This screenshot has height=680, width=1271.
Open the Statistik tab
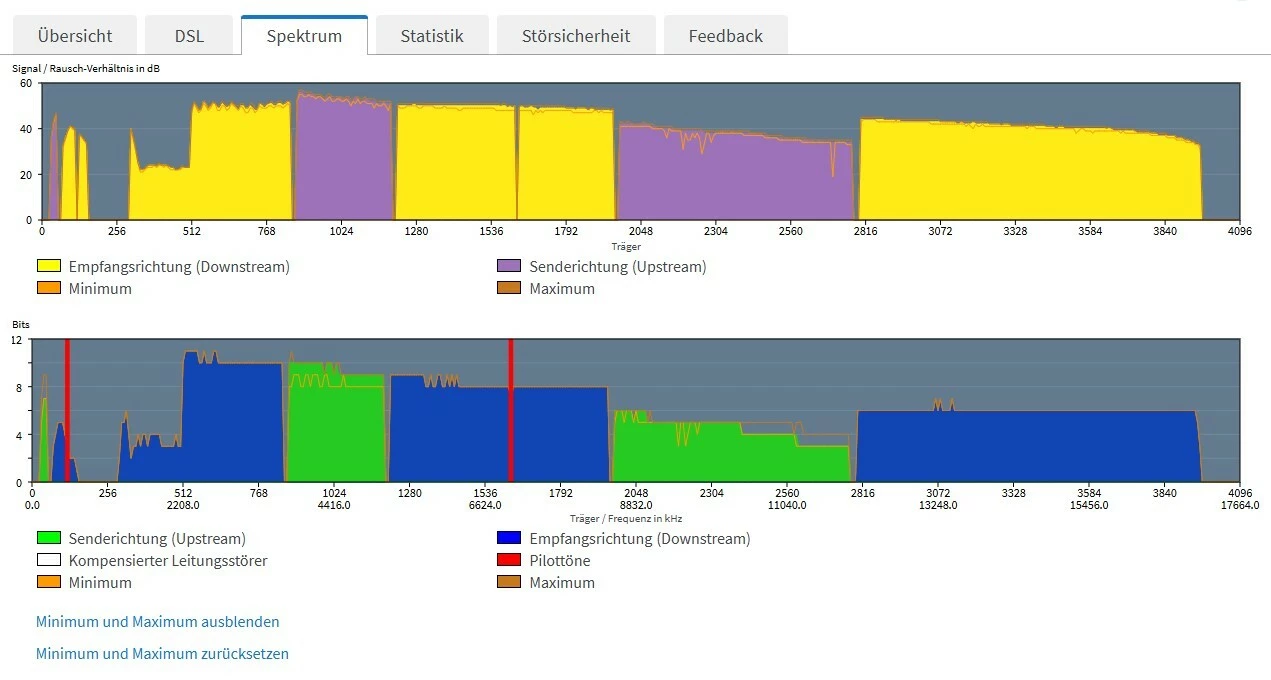point(432,35)
